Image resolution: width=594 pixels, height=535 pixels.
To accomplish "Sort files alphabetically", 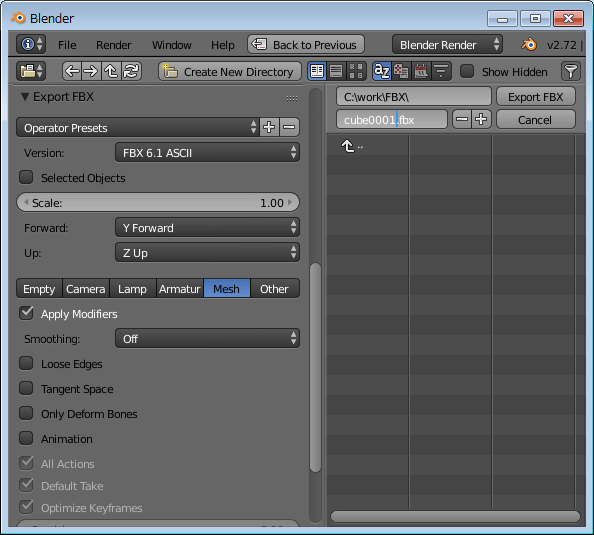I will click(381, 71).
